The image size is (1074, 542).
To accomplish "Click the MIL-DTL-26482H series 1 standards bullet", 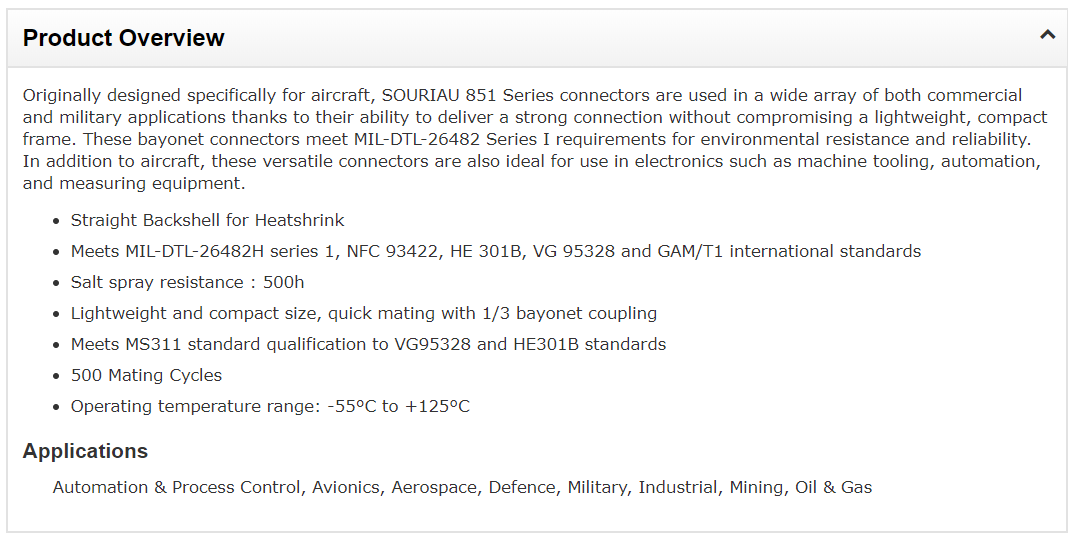I will coord(496,251).
